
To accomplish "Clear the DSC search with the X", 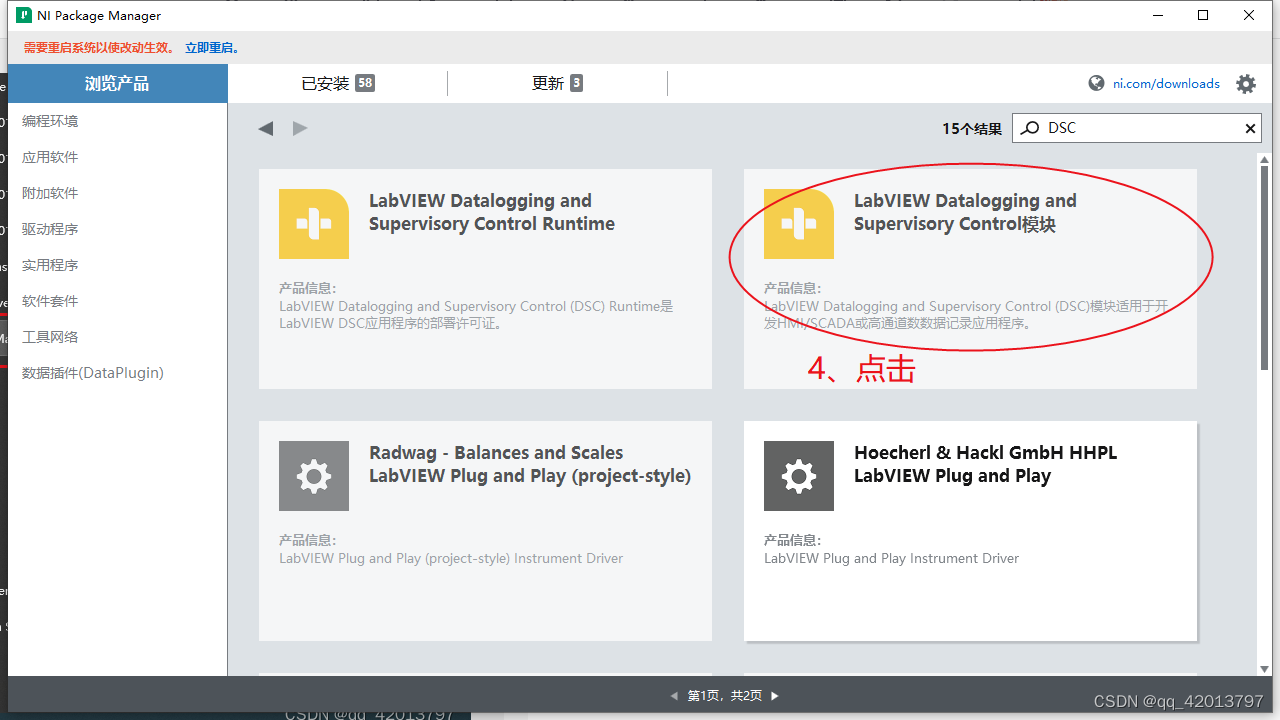I will pyautogui.click(x=1250, y=128).
